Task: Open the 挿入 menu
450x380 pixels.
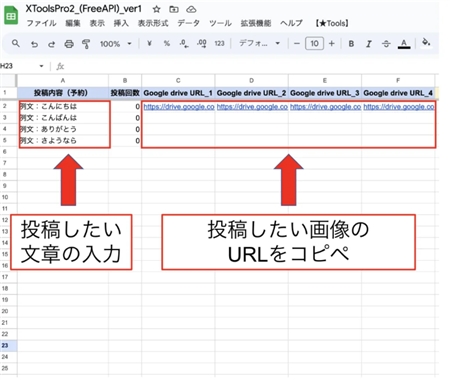Action: pos(121,23)
